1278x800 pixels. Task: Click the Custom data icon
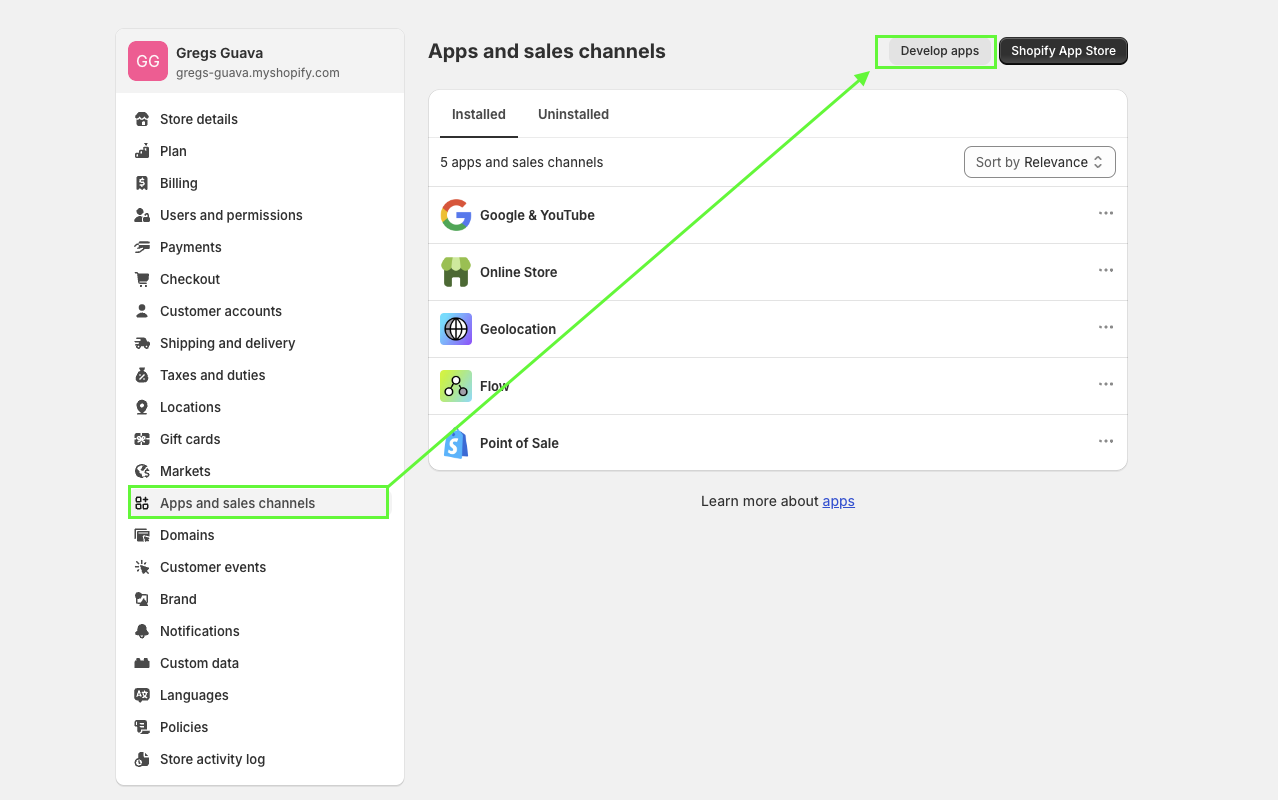tap(142, 663)
